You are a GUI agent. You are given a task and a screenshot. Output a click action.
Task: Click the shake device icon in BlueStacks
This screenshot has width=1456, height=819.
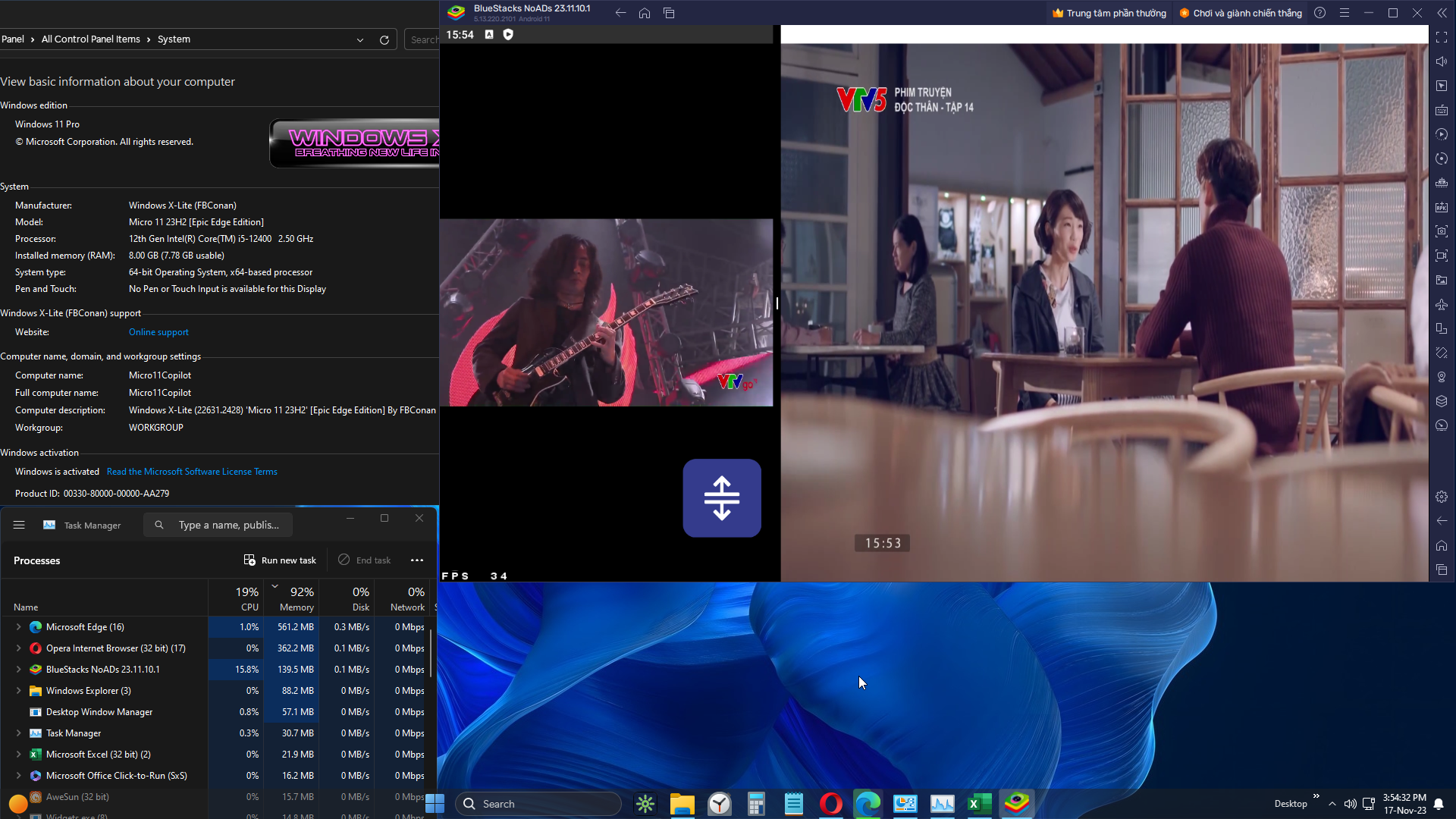1442,353
